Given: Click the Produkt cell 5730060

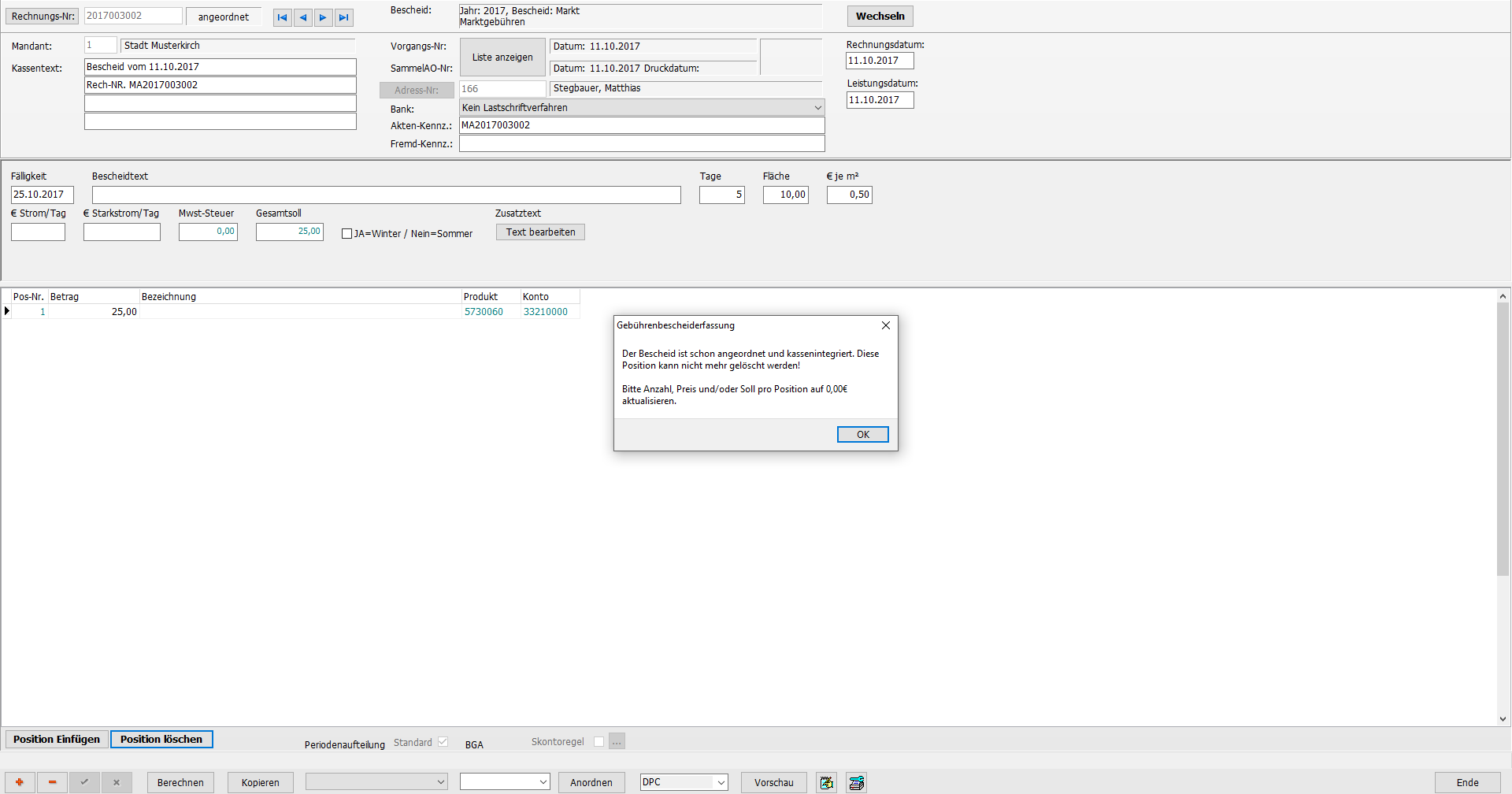Looking at the screenshot, I should tap(491, 312).
